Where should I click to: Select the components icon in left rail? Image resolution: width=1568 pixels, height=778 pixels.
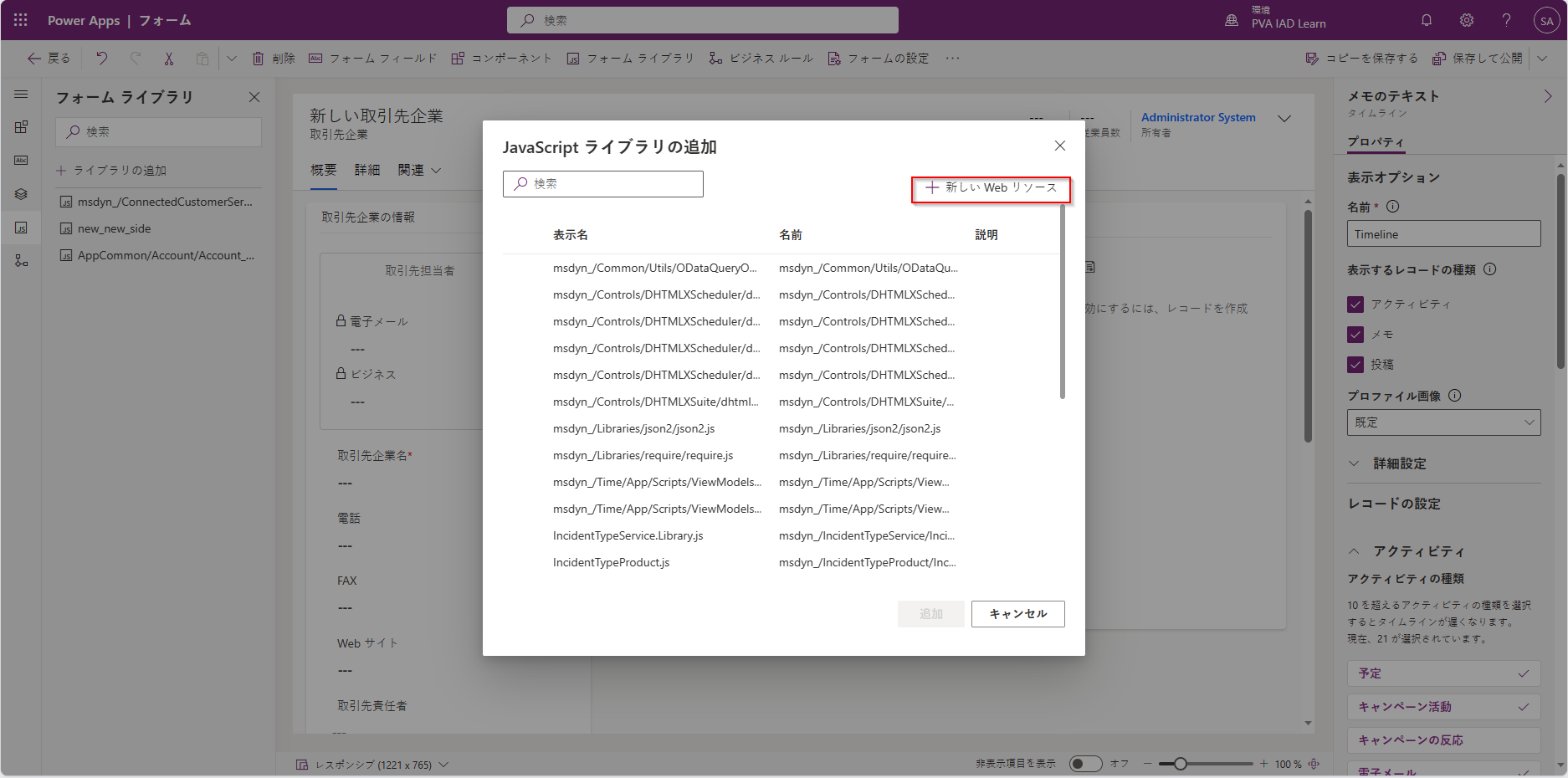point(21,127)
